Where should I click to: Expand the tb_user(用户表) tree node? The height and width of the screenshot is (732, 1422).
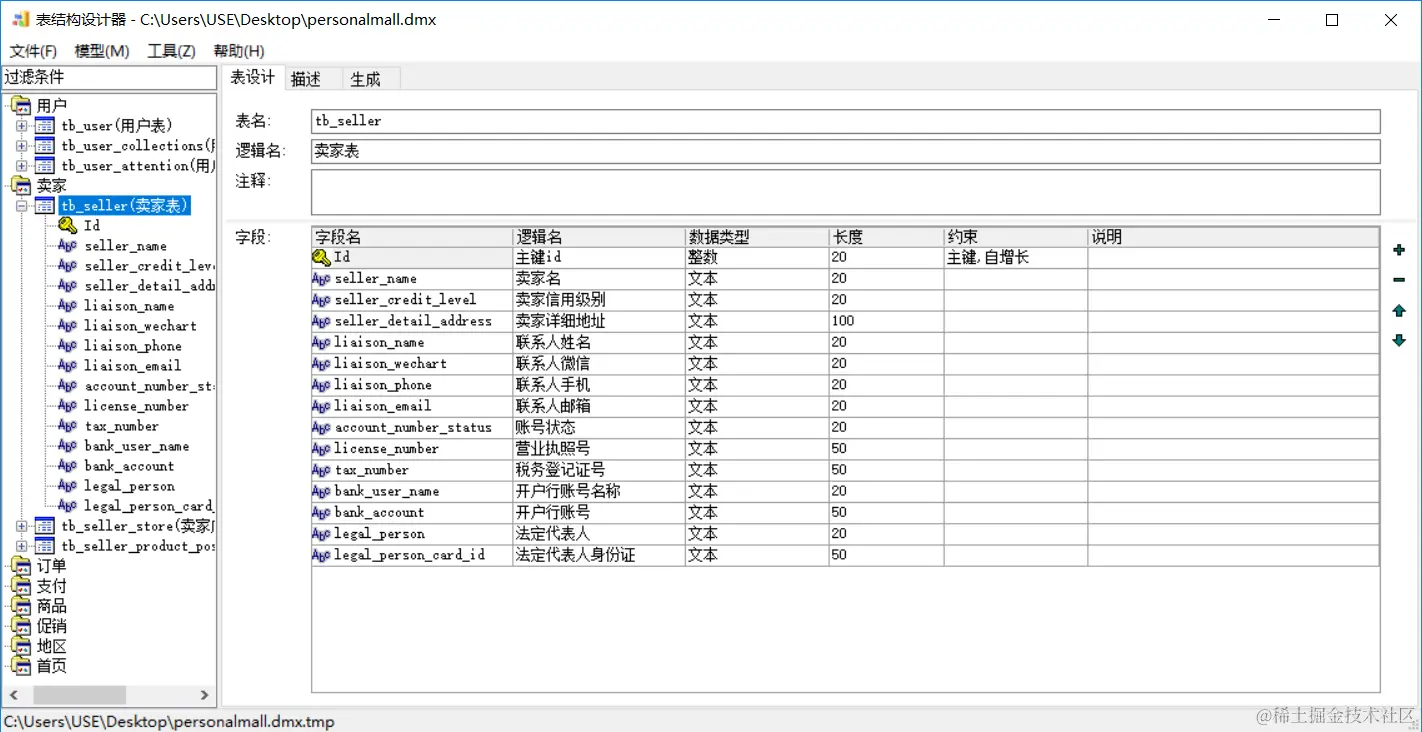tap(22, 126)
